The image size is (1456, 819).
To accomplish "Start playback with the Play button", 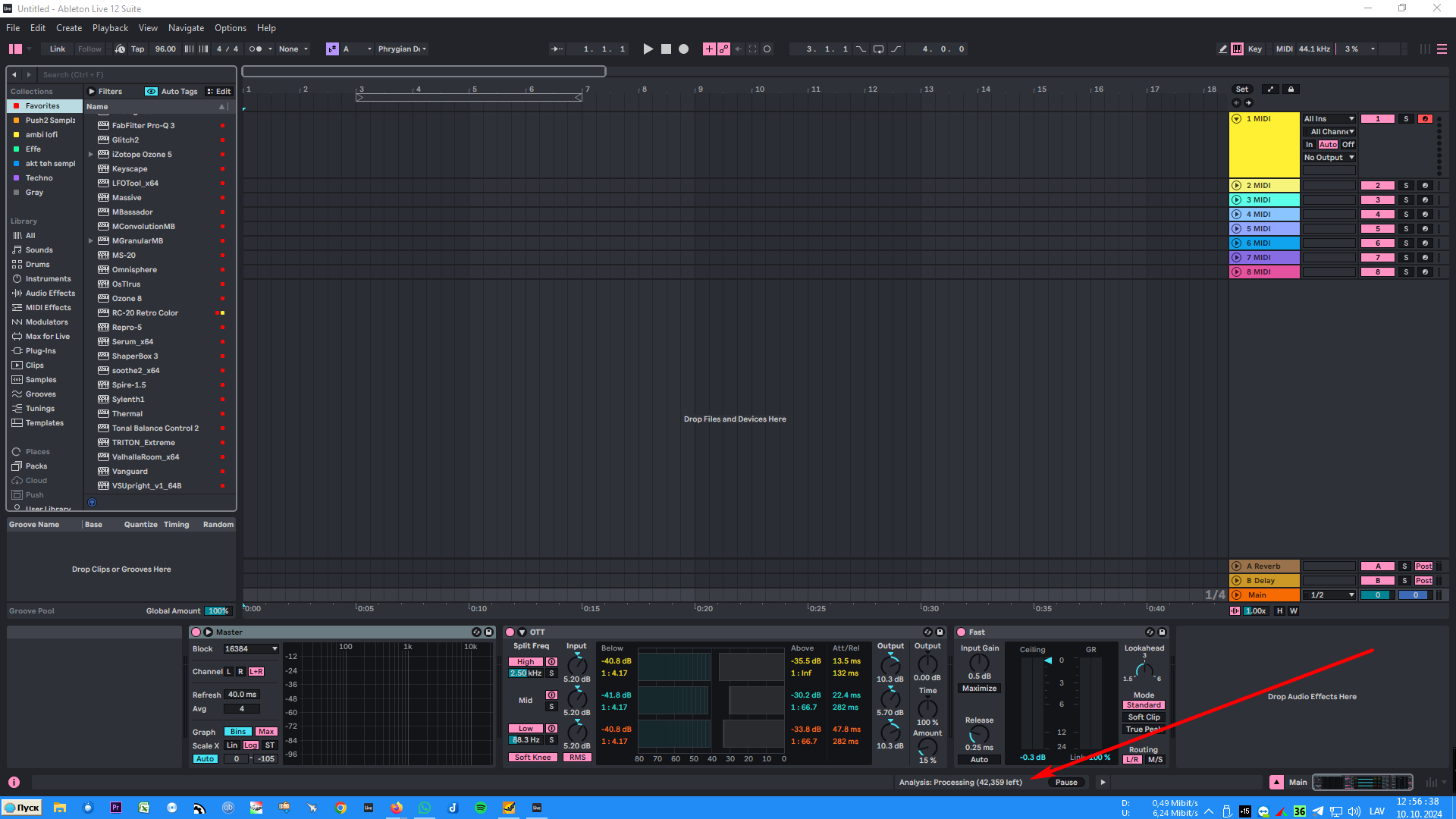I will (x=648, y=49).
